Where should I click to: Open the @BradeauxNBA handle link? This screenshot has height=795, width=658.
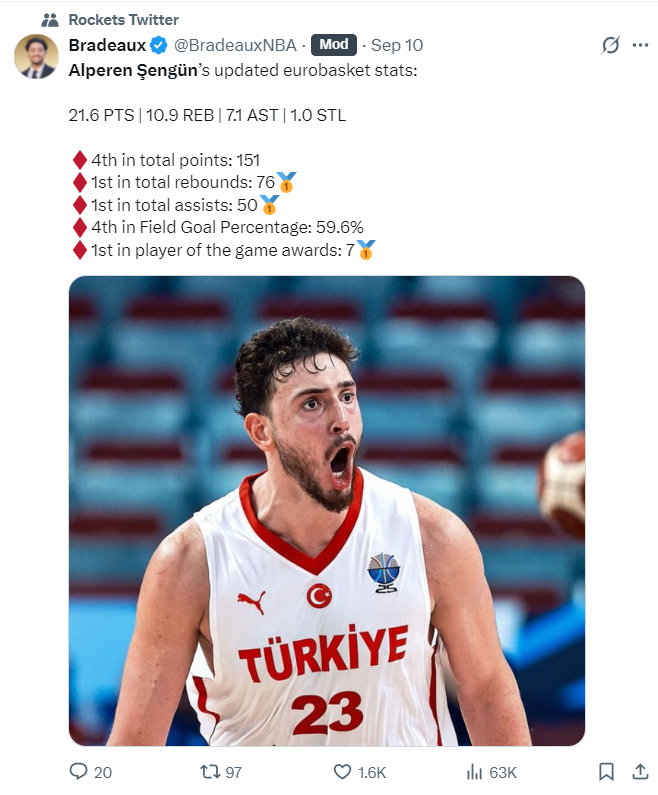(235, 45)
